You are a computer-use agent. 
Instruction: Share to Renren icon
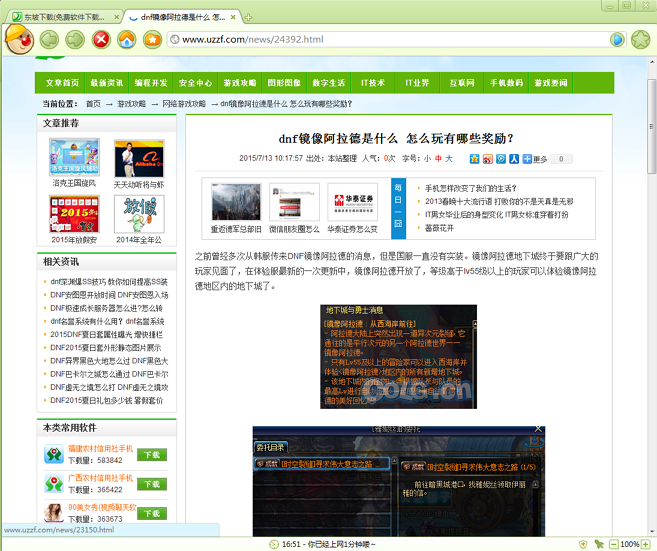(x=514, y=159)
